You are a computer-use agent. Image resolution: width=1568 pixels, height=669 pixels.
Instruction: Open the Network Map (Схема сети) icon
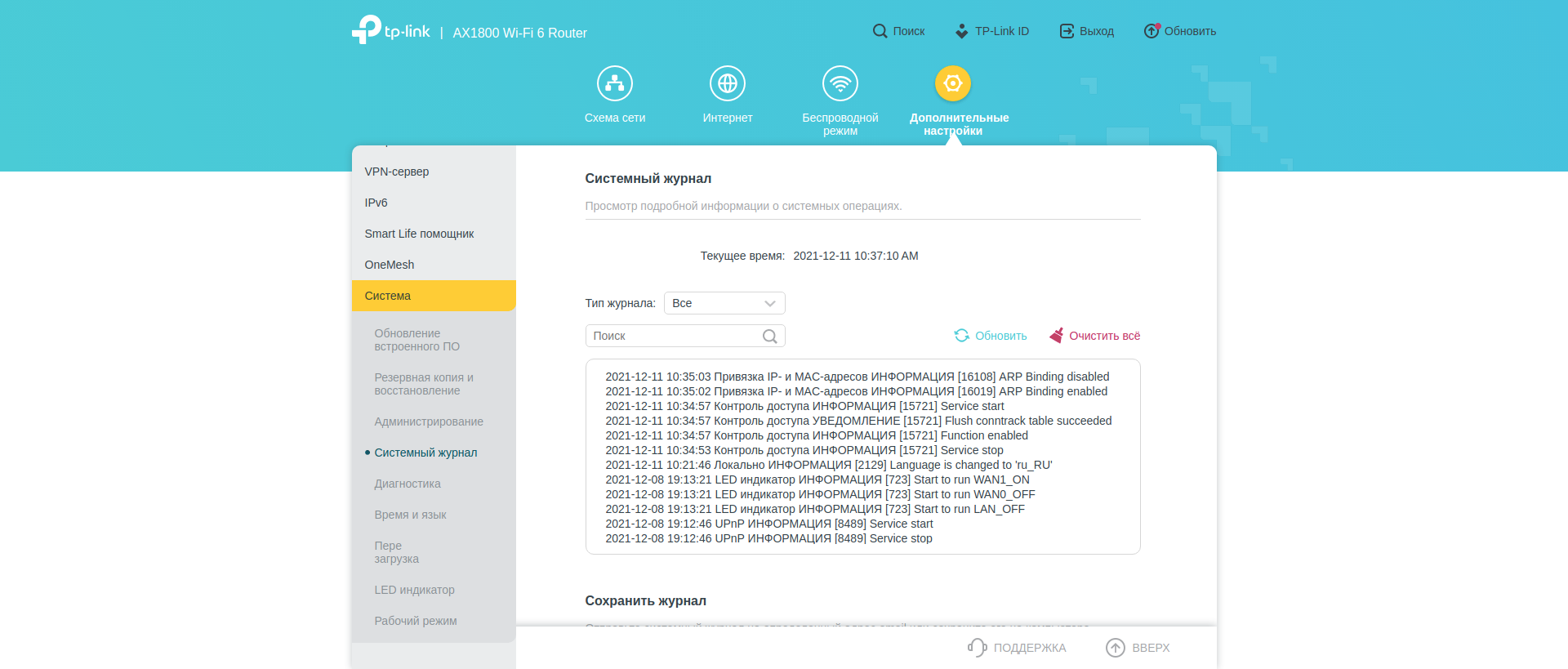[614, 83]
